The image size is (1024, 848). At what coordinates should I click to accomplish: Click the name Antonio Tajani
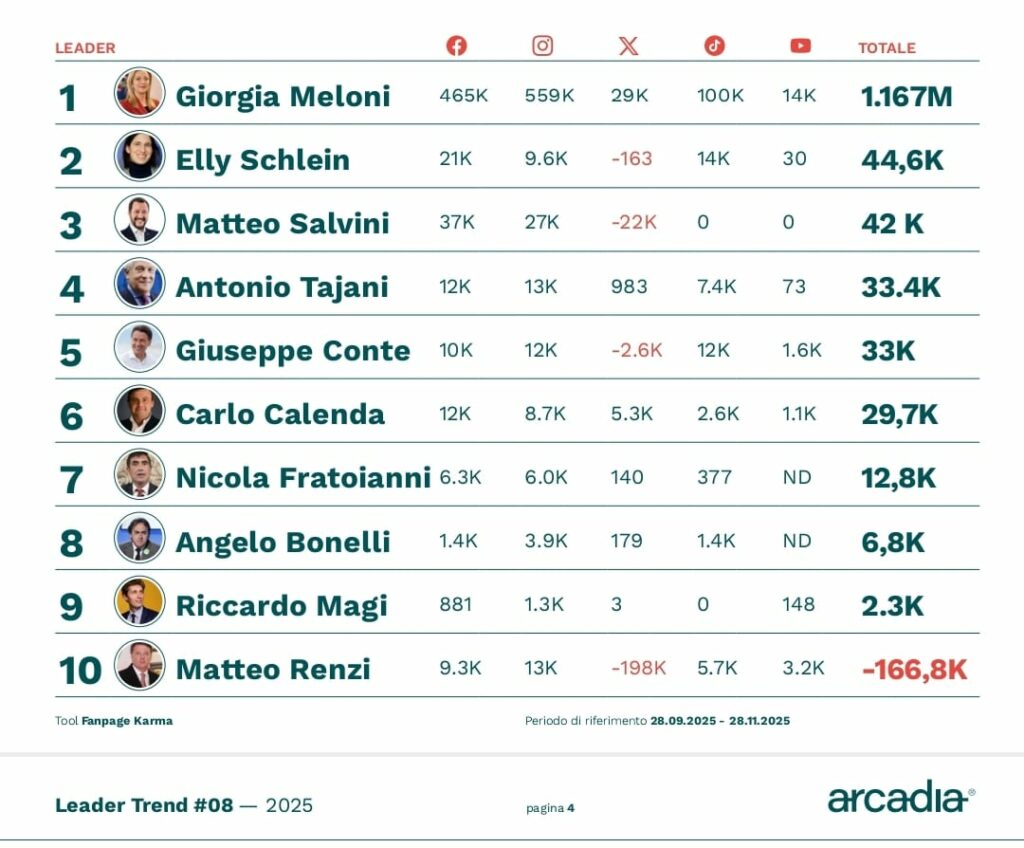point(282,288)
